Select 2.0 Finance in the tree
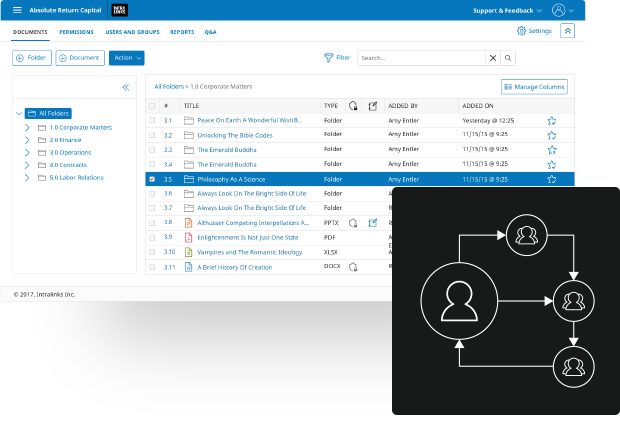 coord(65,140)
